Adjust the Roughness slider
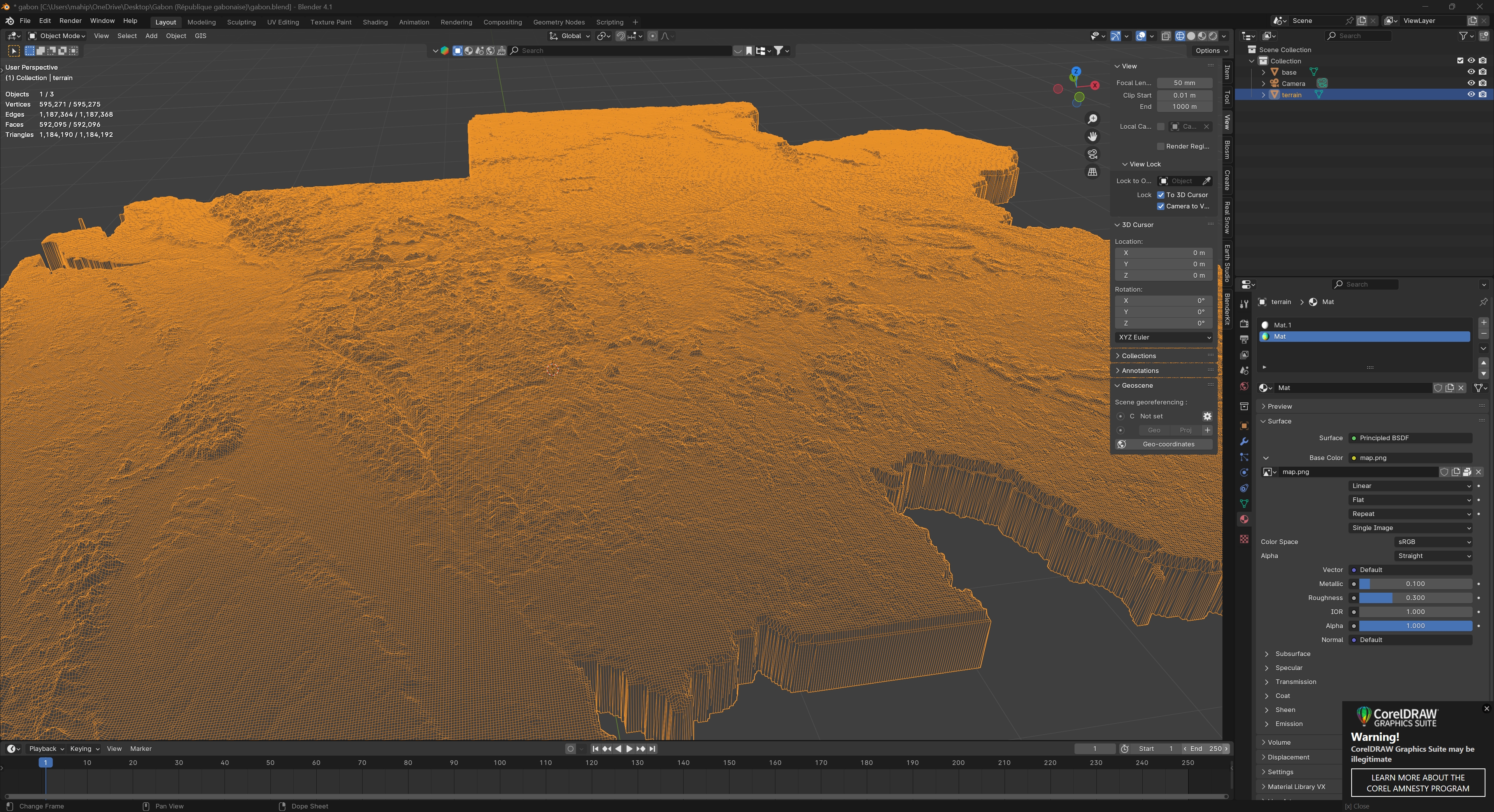 click(x=1415, y=598)
